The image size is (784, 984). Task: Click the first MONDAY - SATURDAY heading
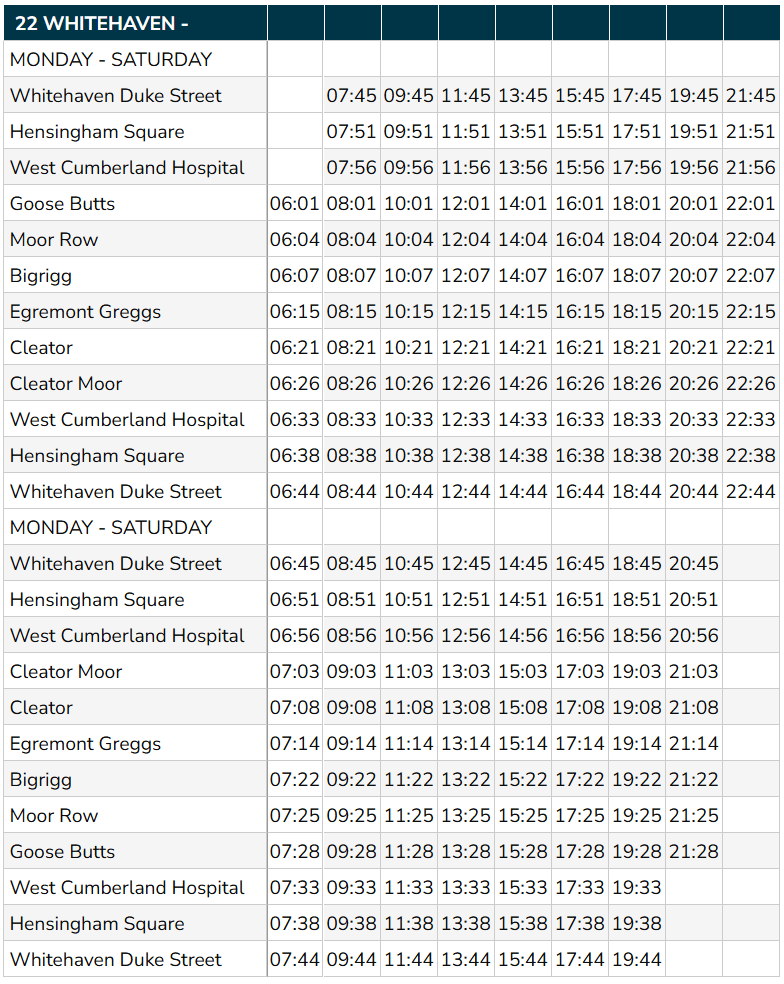point(111,60)
